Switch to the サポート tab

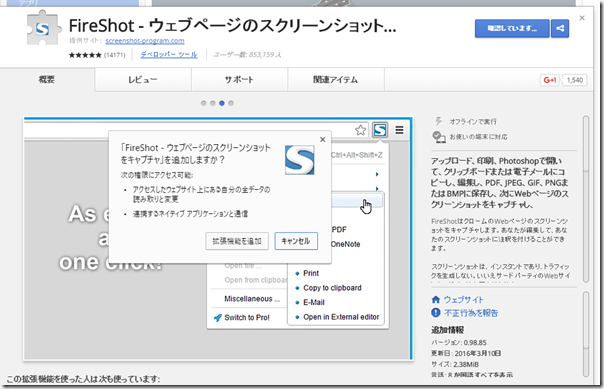(x=239, y=80)
